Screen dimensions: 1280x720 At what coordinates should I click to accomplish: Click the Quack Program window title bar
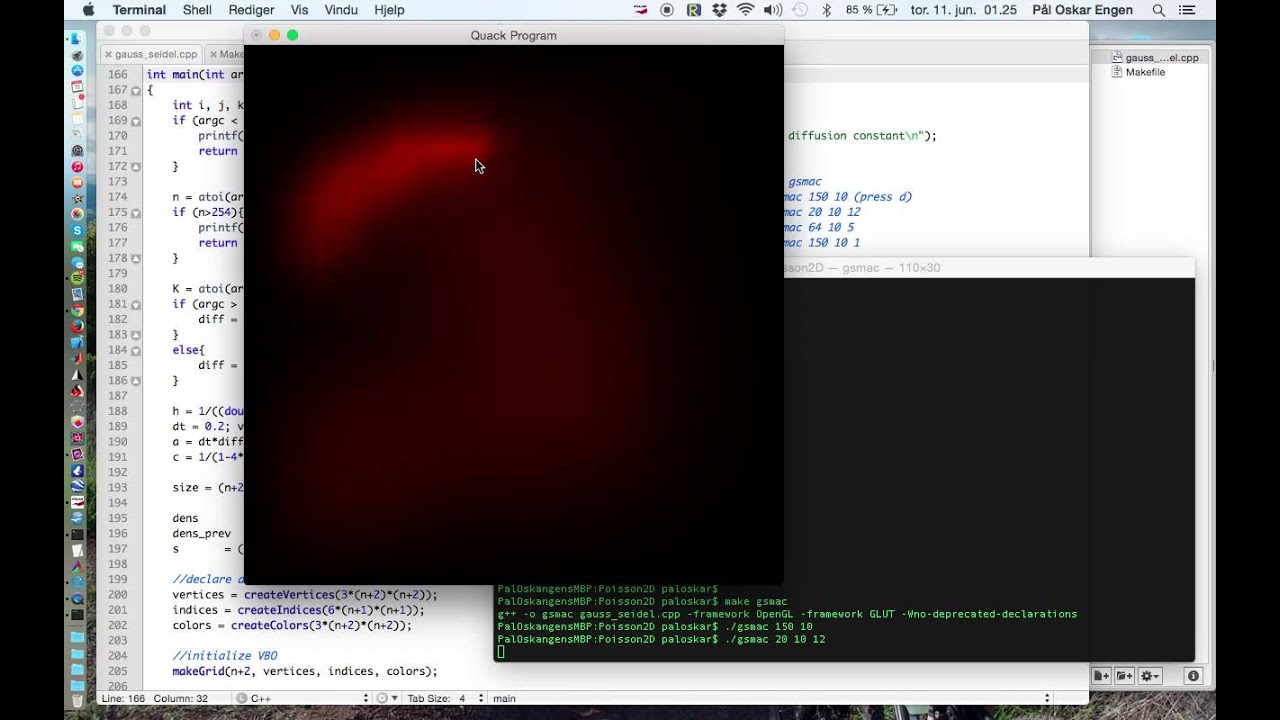(514, 35)
